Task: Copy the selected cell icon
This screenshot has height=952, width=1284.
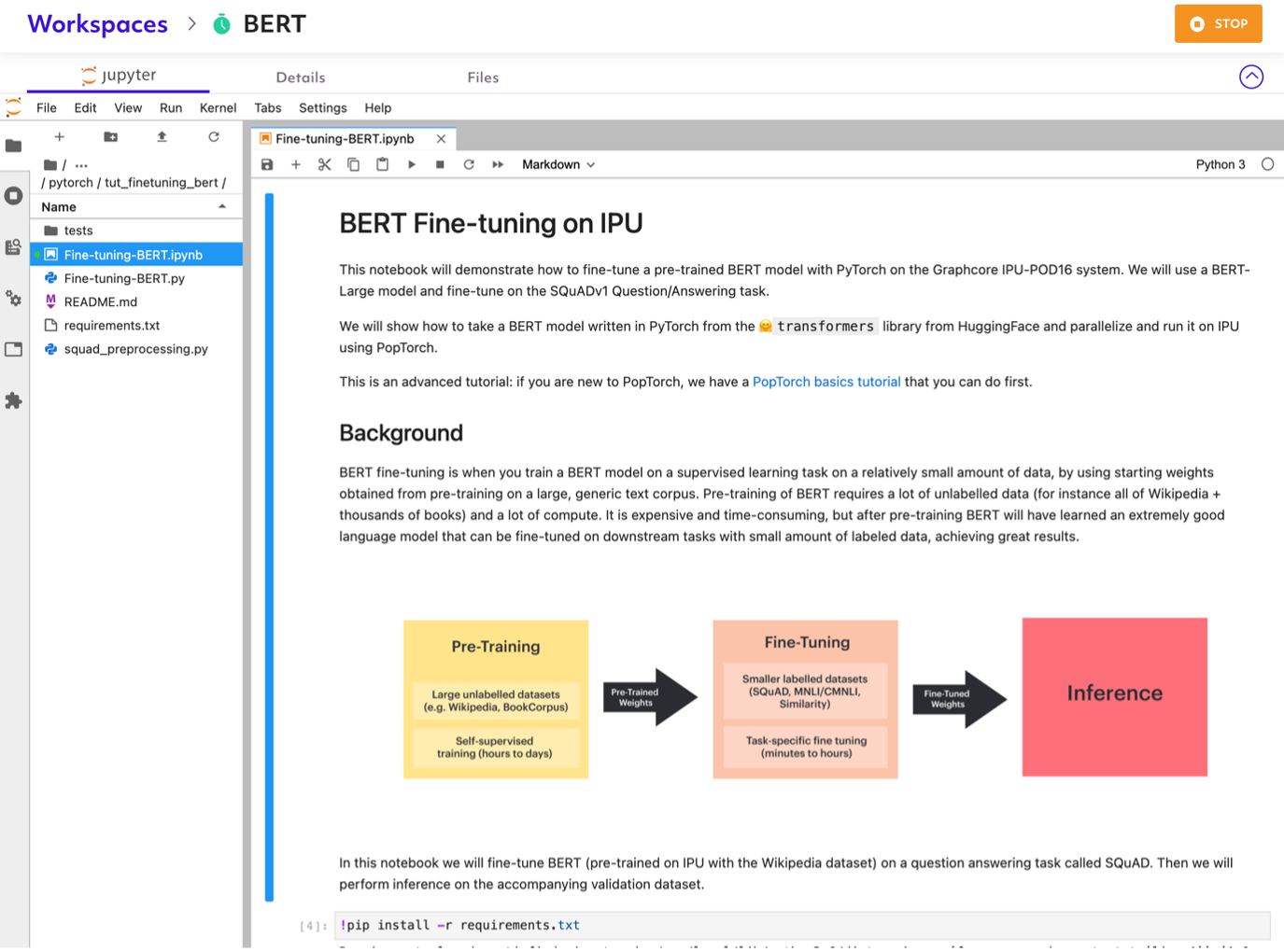Action: pyautogui.click(x=354, y=164)
